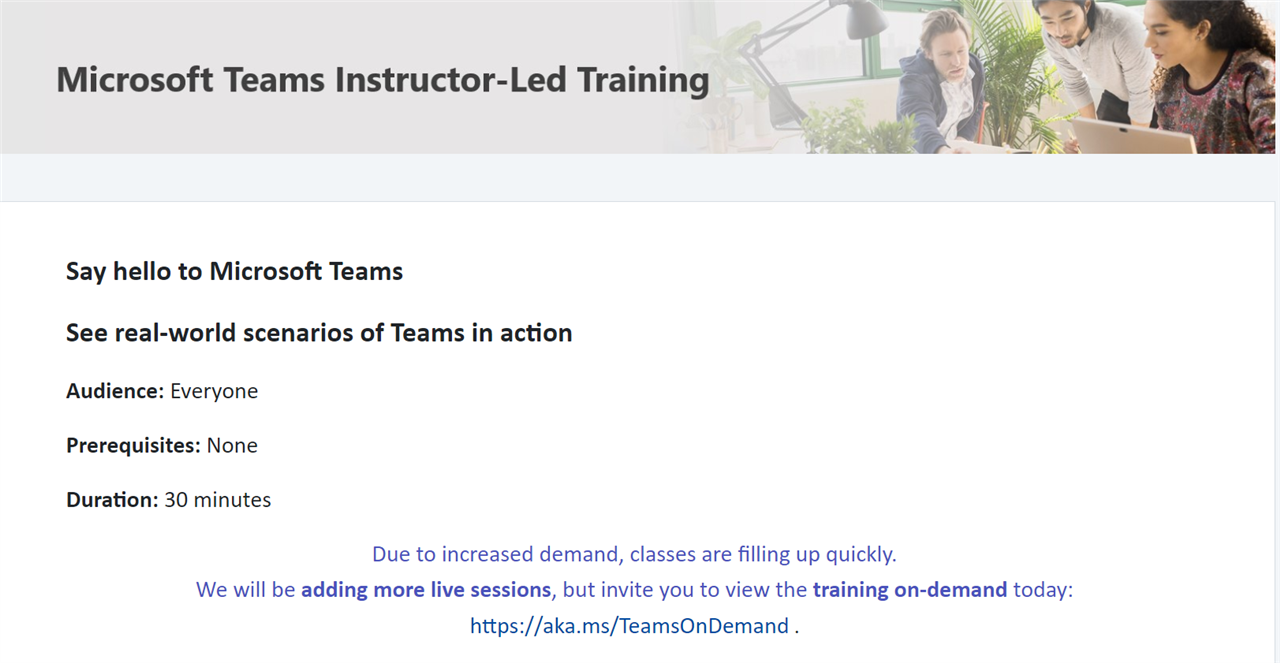1280x663 pixels.
Task: Click the 'We will be' sentence start
Action: click(x=246, y=589)
